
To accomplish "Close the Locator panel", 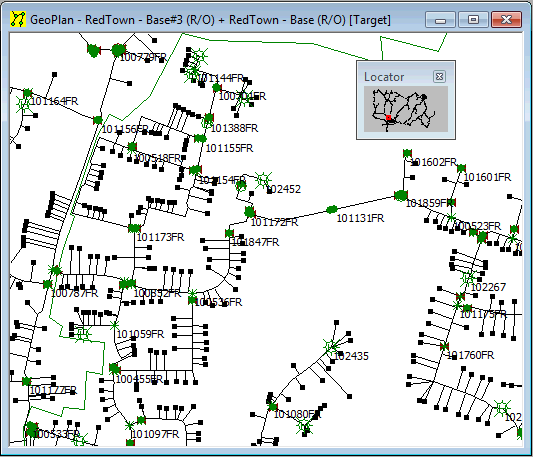I will point(439,77).
